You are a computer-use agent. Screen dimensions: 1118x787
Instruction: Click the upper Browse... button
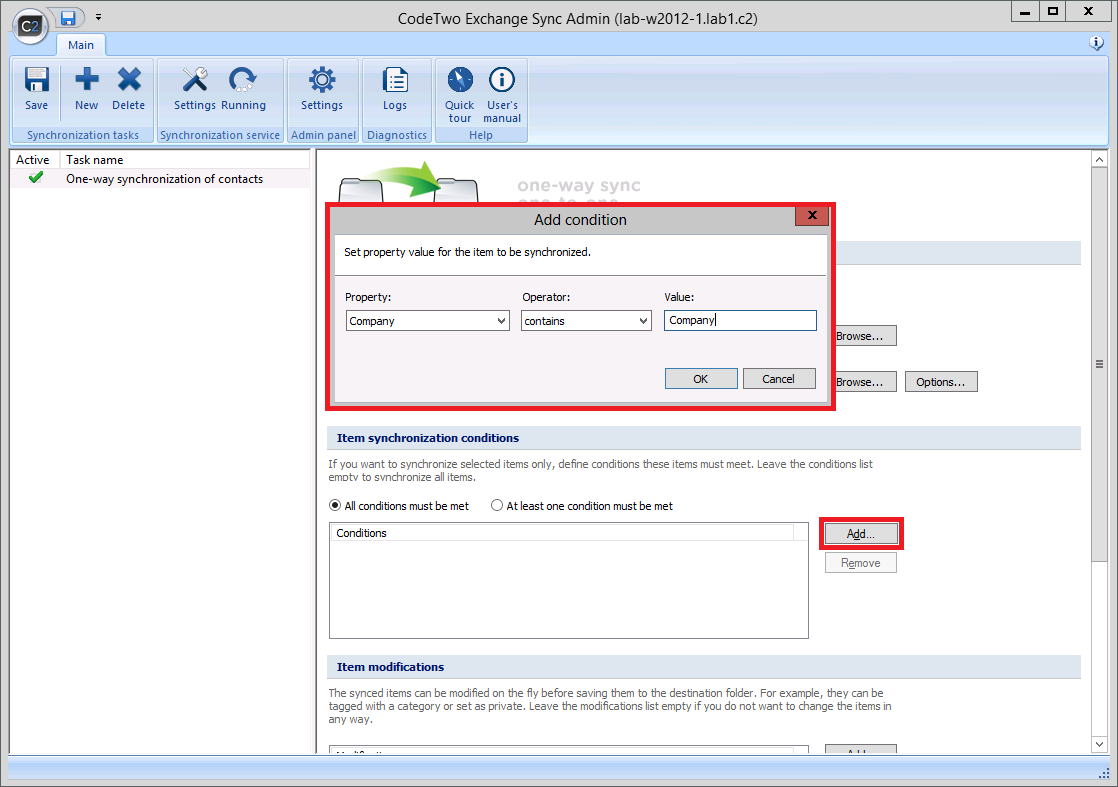pyautogui.click(x=865, y=336)
